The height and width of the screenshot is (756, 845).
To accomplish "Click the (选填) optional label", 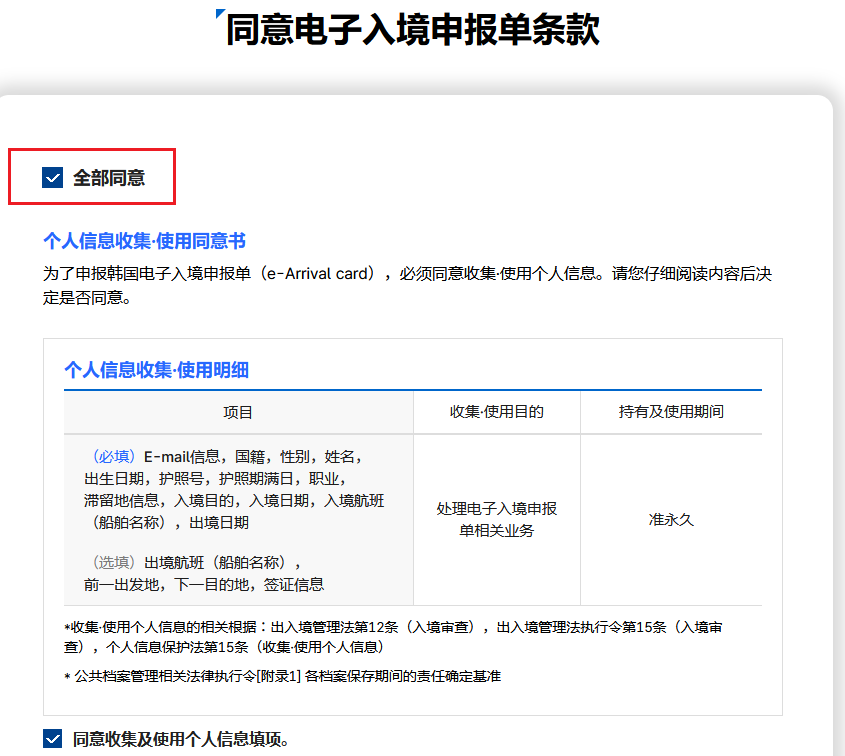I will (x=114, y=563).
